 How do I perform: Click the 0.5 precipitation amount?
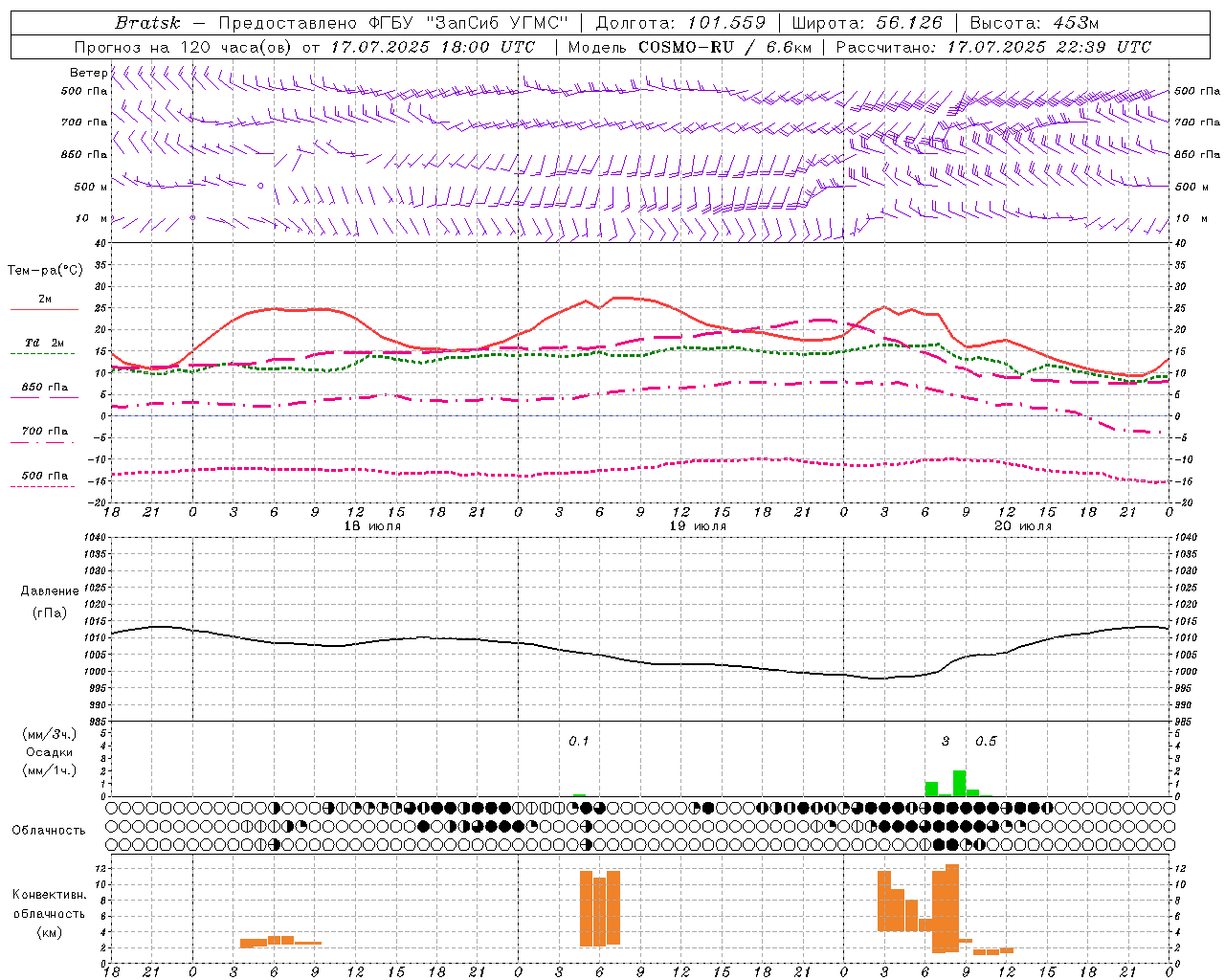click(986, 742)
